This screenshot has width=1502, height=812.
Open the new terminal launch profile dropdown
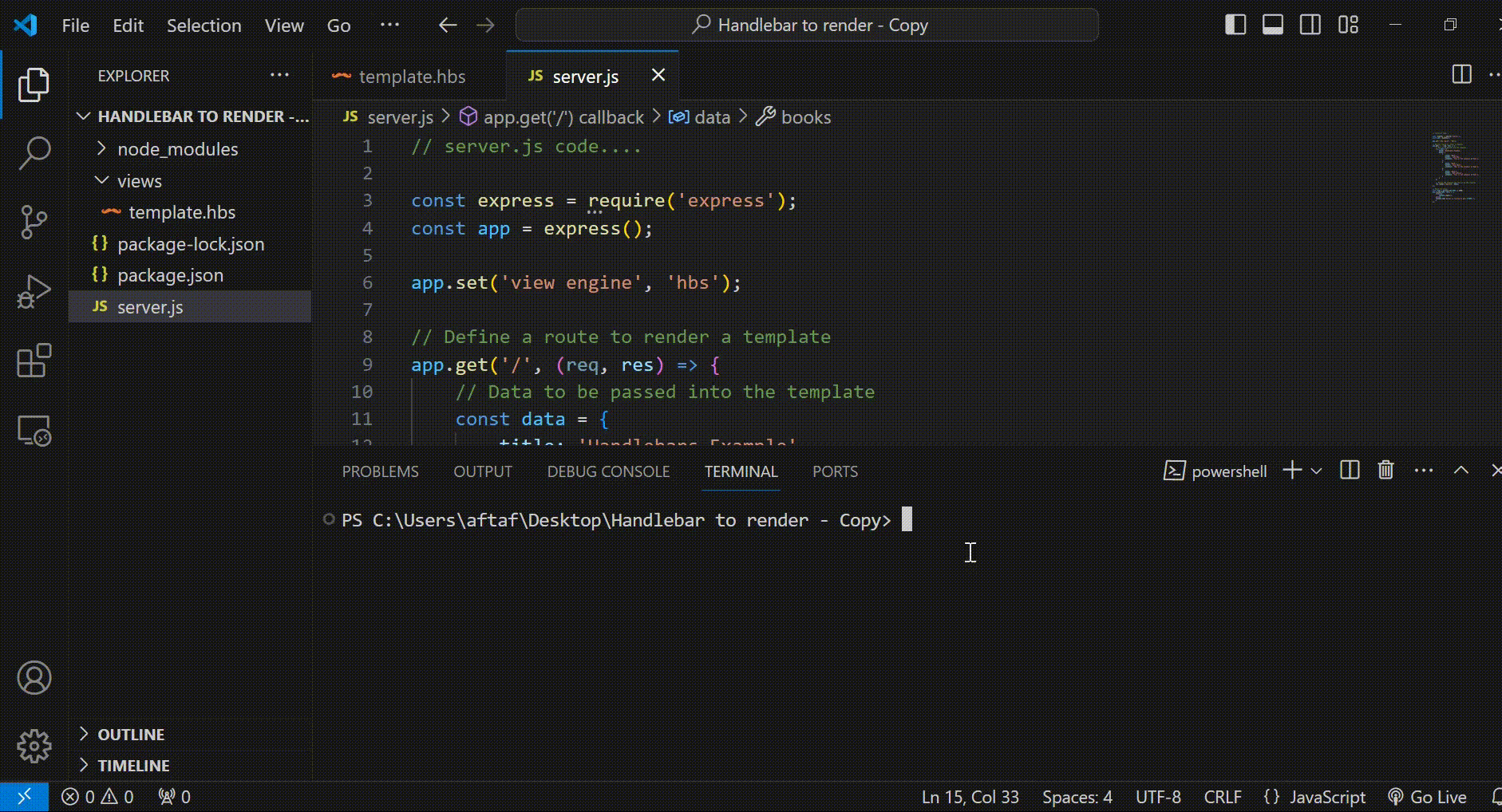coord(1317,471)
